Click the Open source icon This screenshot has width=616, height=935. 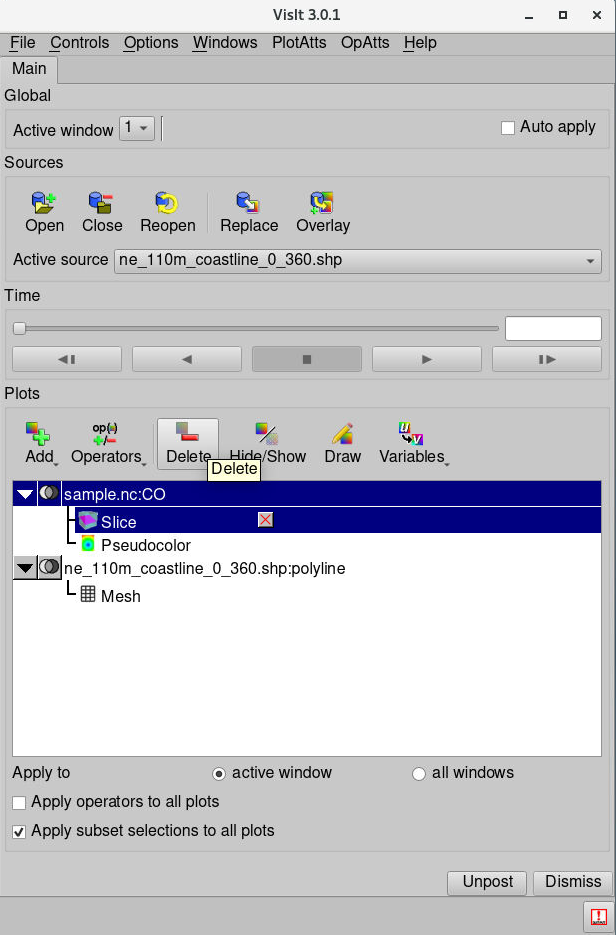pos(45,204)
